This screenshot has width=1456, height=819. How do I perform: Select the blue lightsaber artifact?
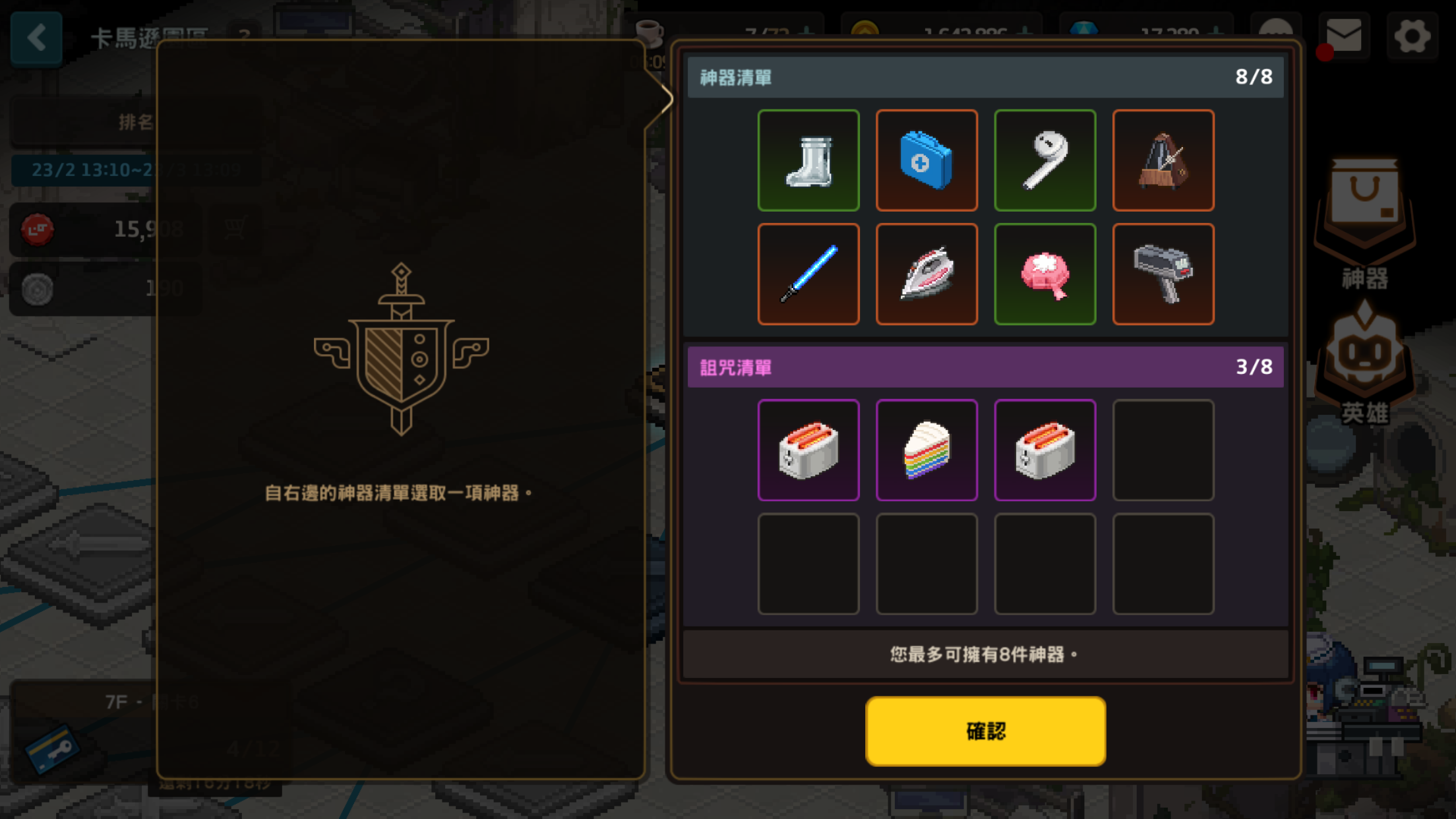(x=808, y=274)
